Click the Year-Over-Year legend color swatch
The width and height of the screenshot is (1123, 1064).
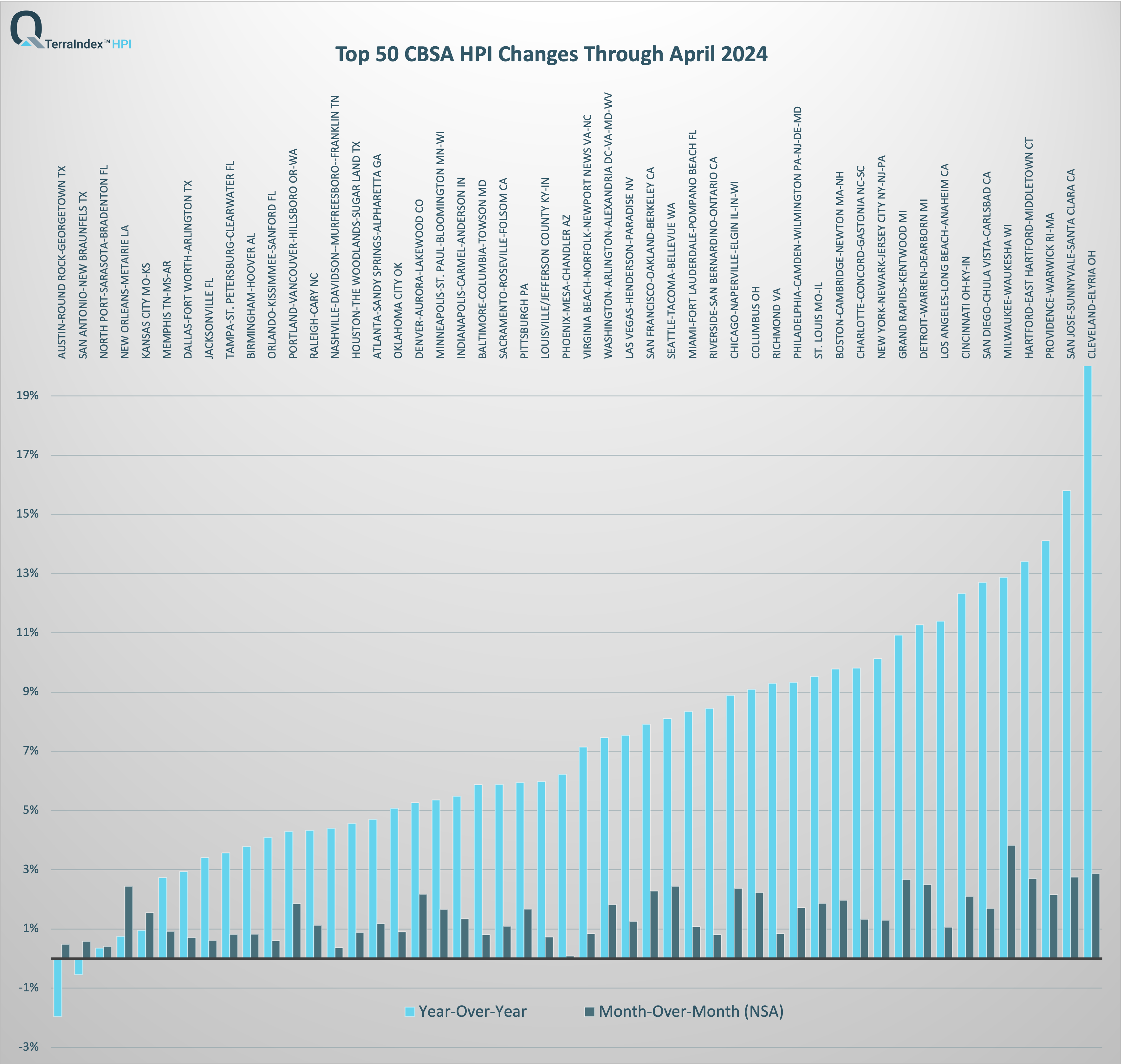coord(410,1012)
